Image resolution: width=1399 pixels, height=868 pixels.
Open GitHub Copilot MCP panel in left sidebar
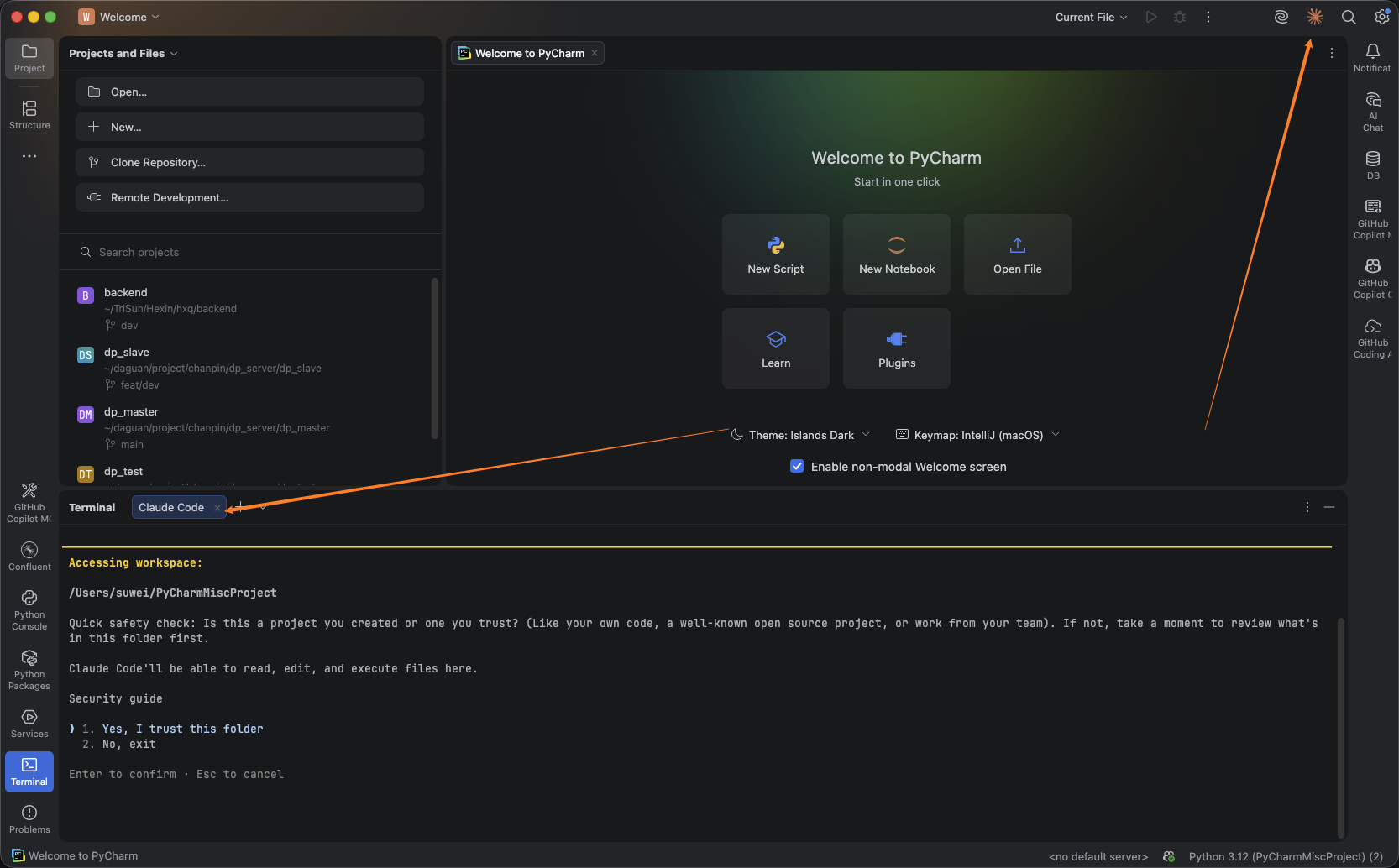click(x=29, y=503)
